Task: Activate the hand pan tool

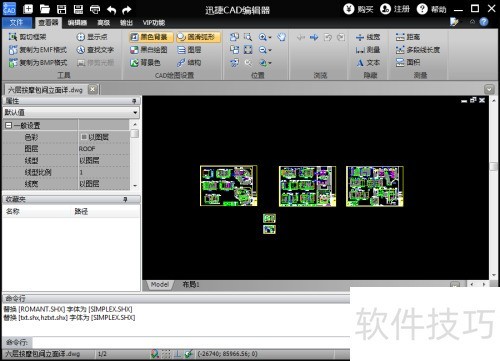Action: 282,37
